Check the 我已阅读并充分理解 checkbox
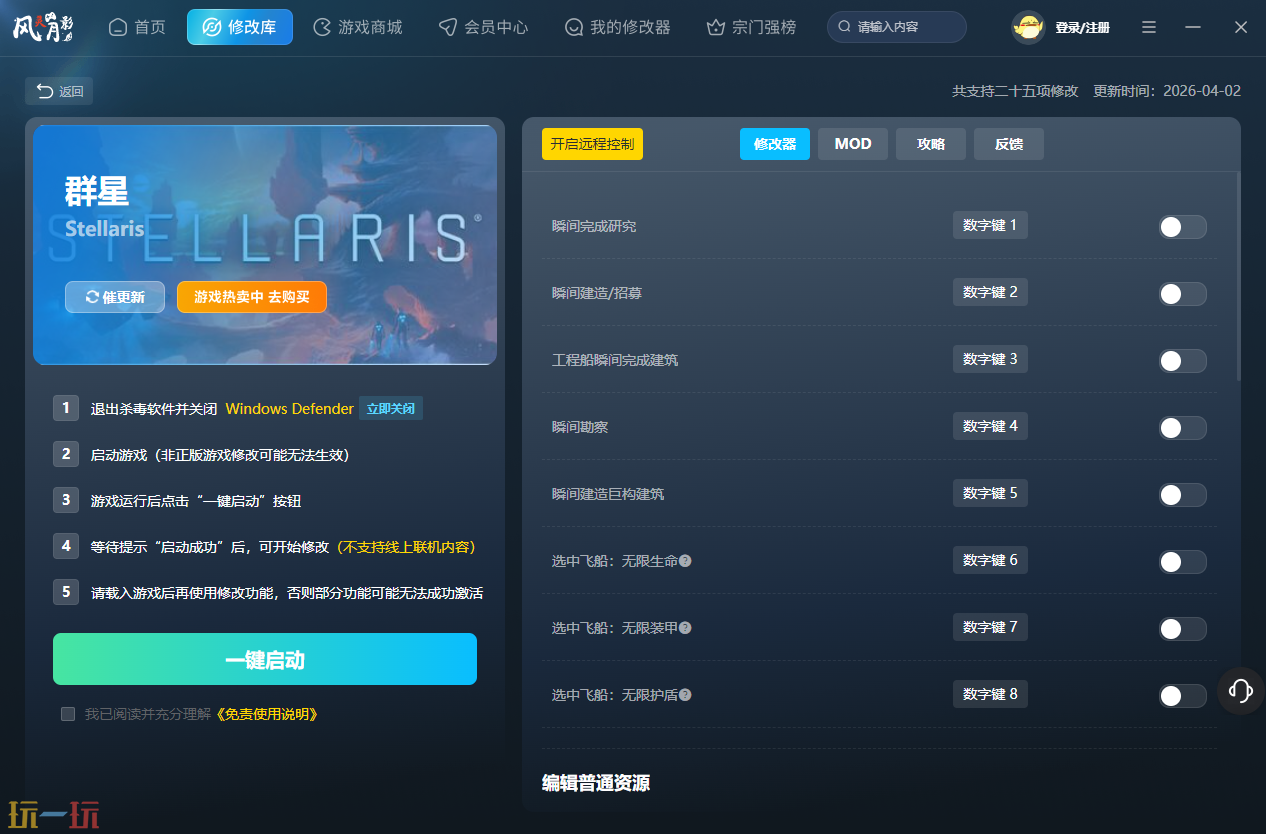1266x834 pixels. [x=68, y=714]
